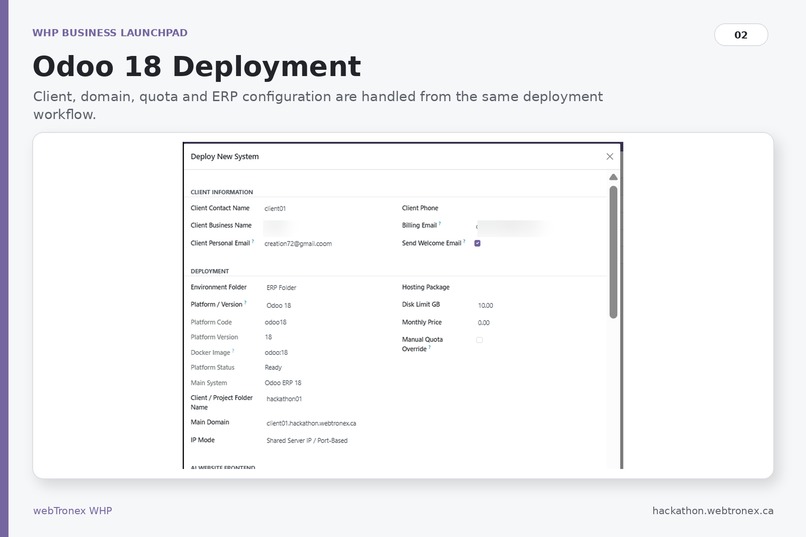Uncheck the Send Welcome Email checkbox
806x537 pixels.
click(478, 243)
